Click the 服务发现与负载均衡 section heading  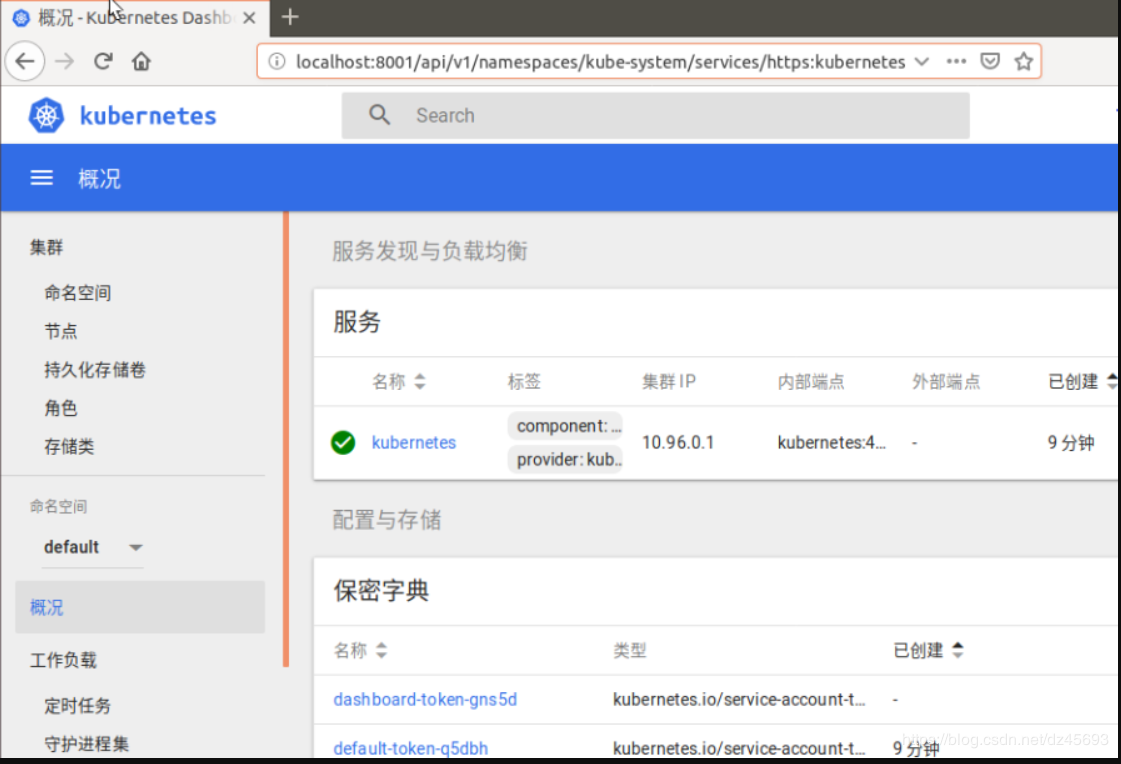click(430, 251)
